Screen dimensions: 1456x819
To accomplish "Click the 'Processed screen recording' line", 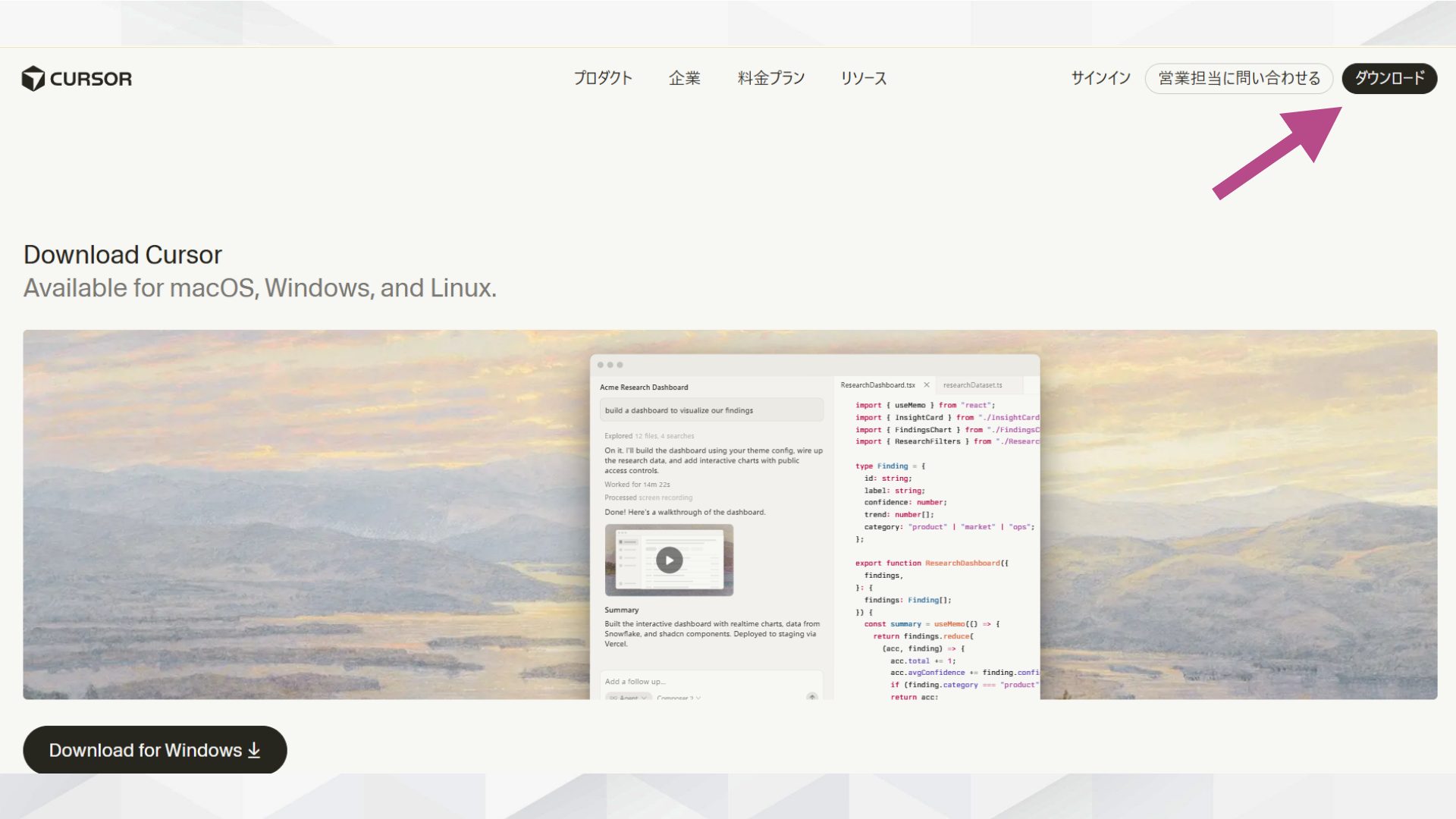I will click(648, 498).
